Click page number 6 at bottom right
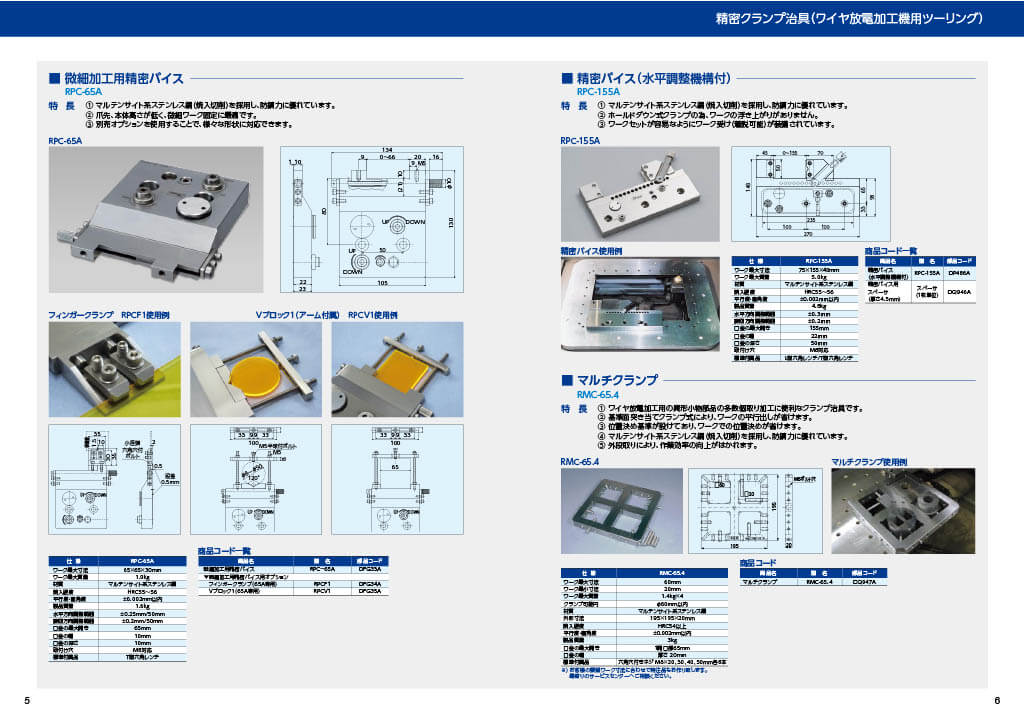 click(996, 699)
